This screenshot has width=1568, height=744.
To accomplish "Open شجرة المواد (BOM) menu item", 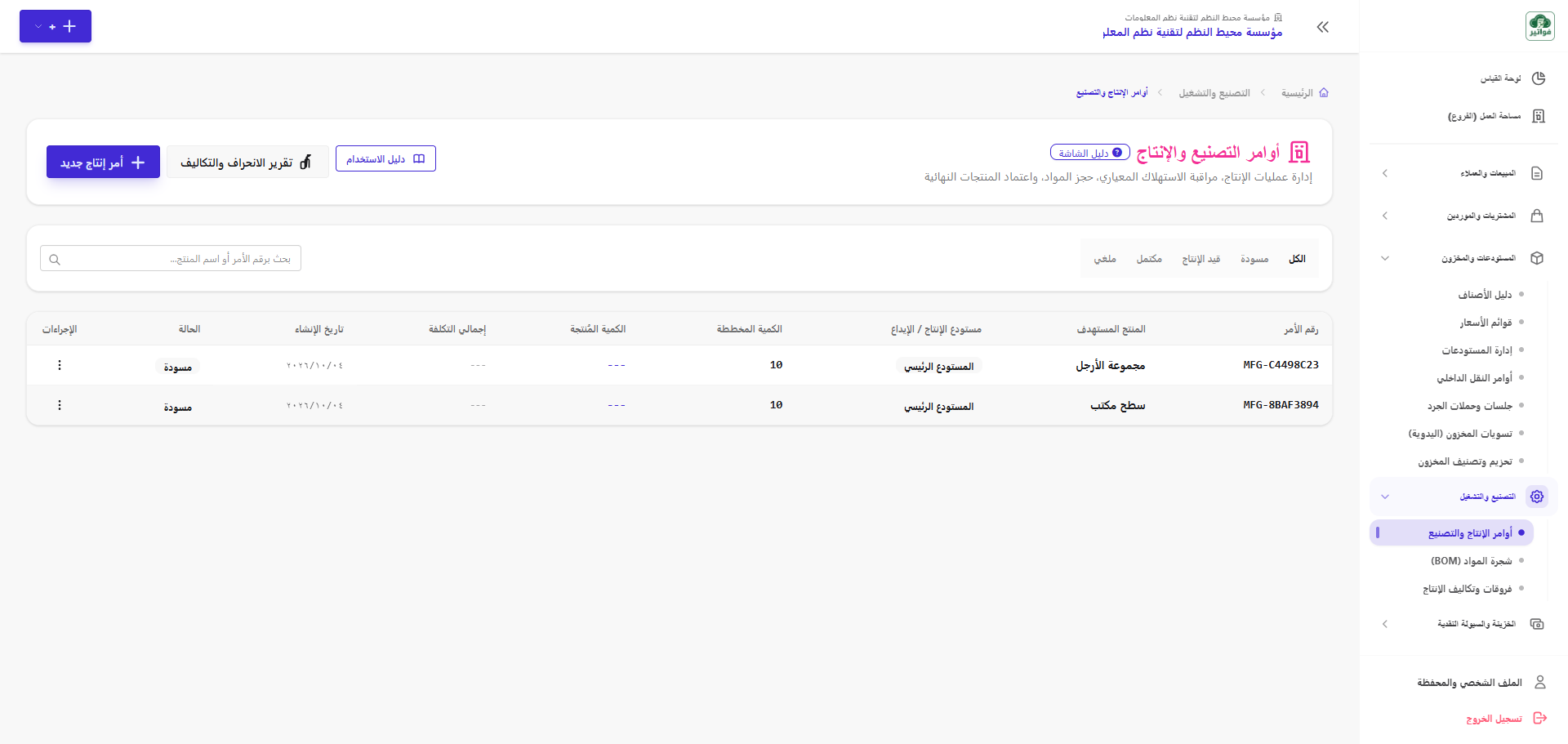I will click(1472, 561).
